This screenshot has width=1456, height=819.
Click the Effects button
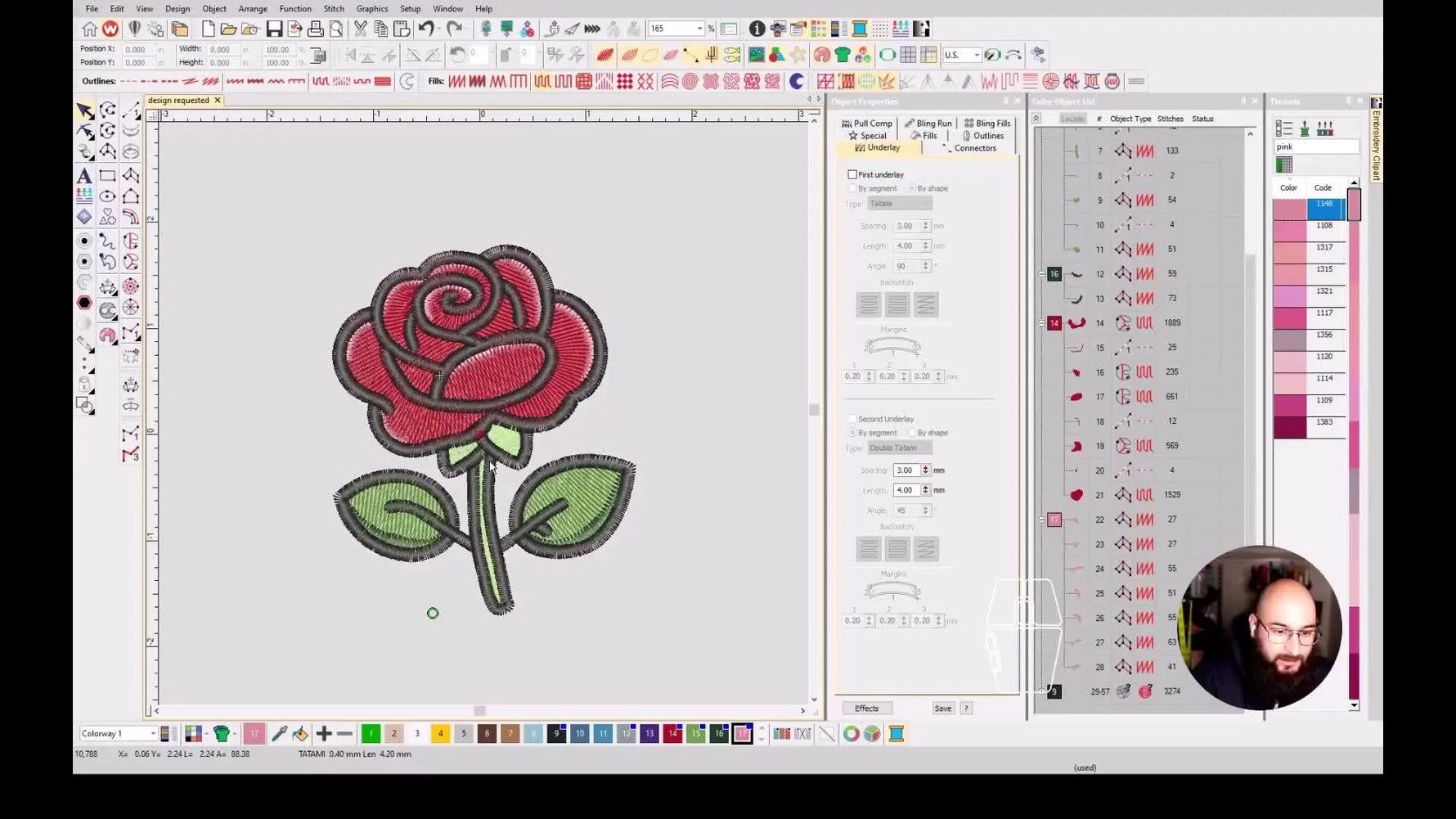coord(866,709)
